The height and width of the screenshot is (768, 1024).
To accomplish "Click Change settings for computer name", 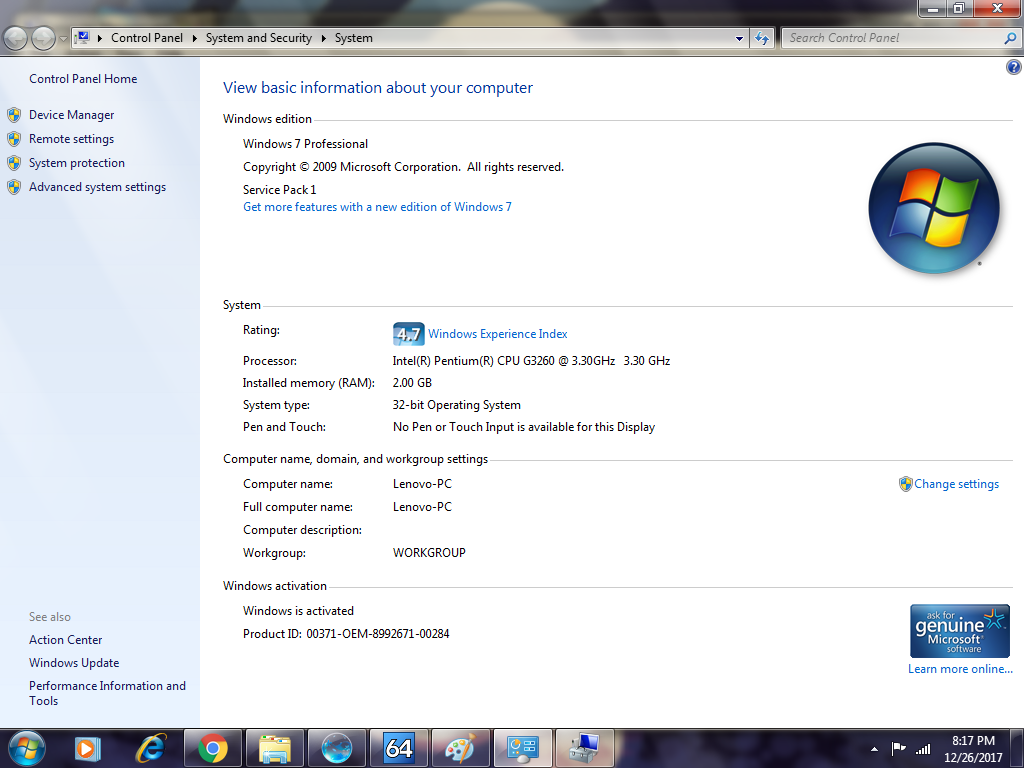I will [x=956, y=484].
